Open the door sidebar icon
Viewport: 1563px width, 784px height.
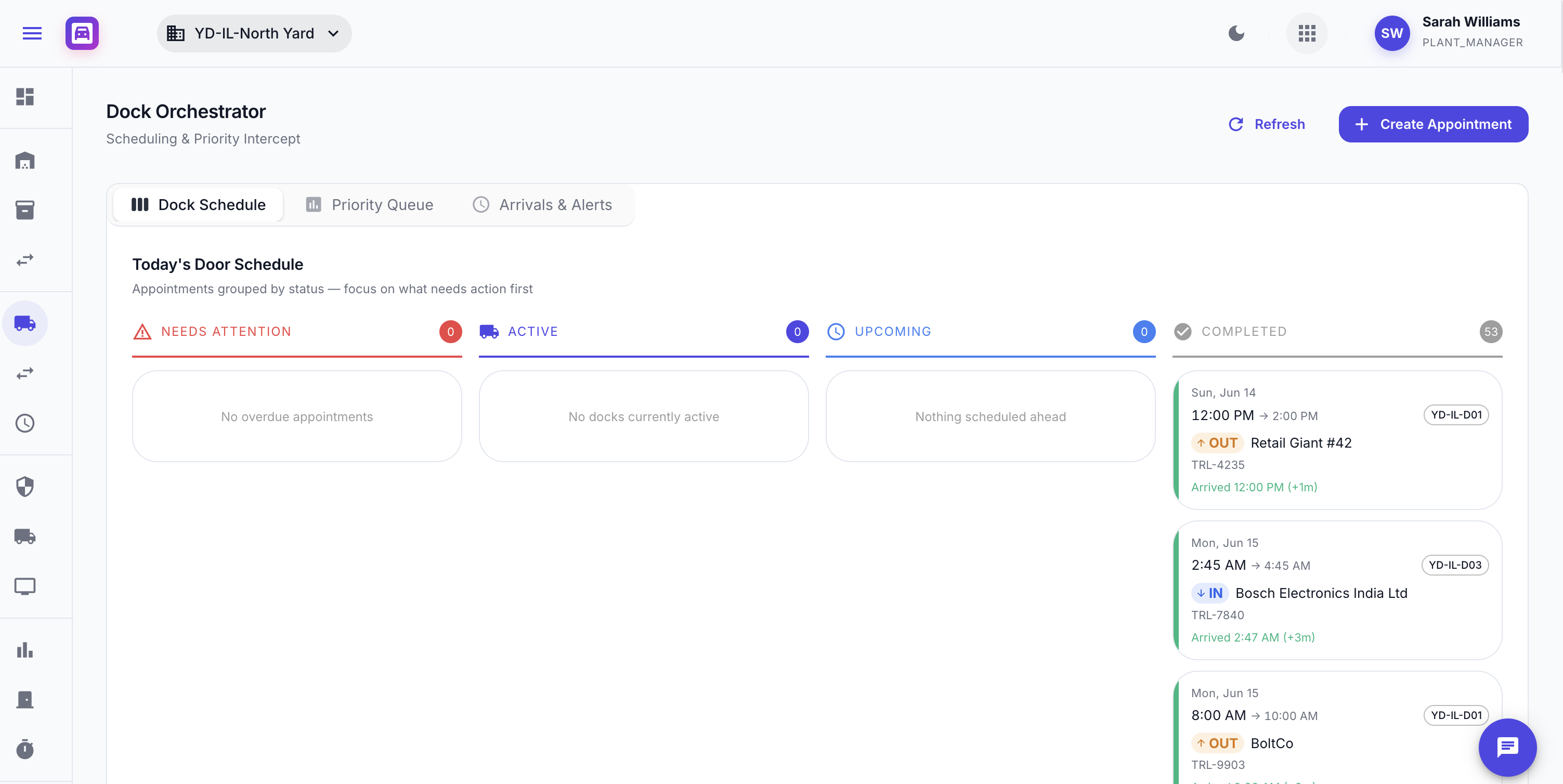click(25, 700)
